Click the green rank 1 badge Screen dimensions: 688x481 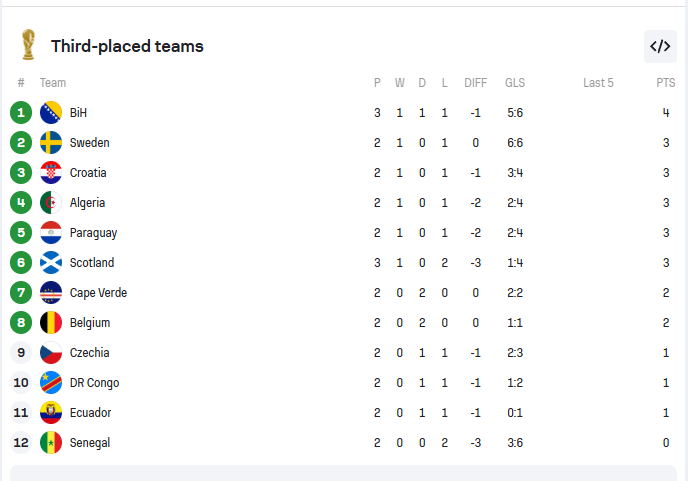[x=21, y=113]
